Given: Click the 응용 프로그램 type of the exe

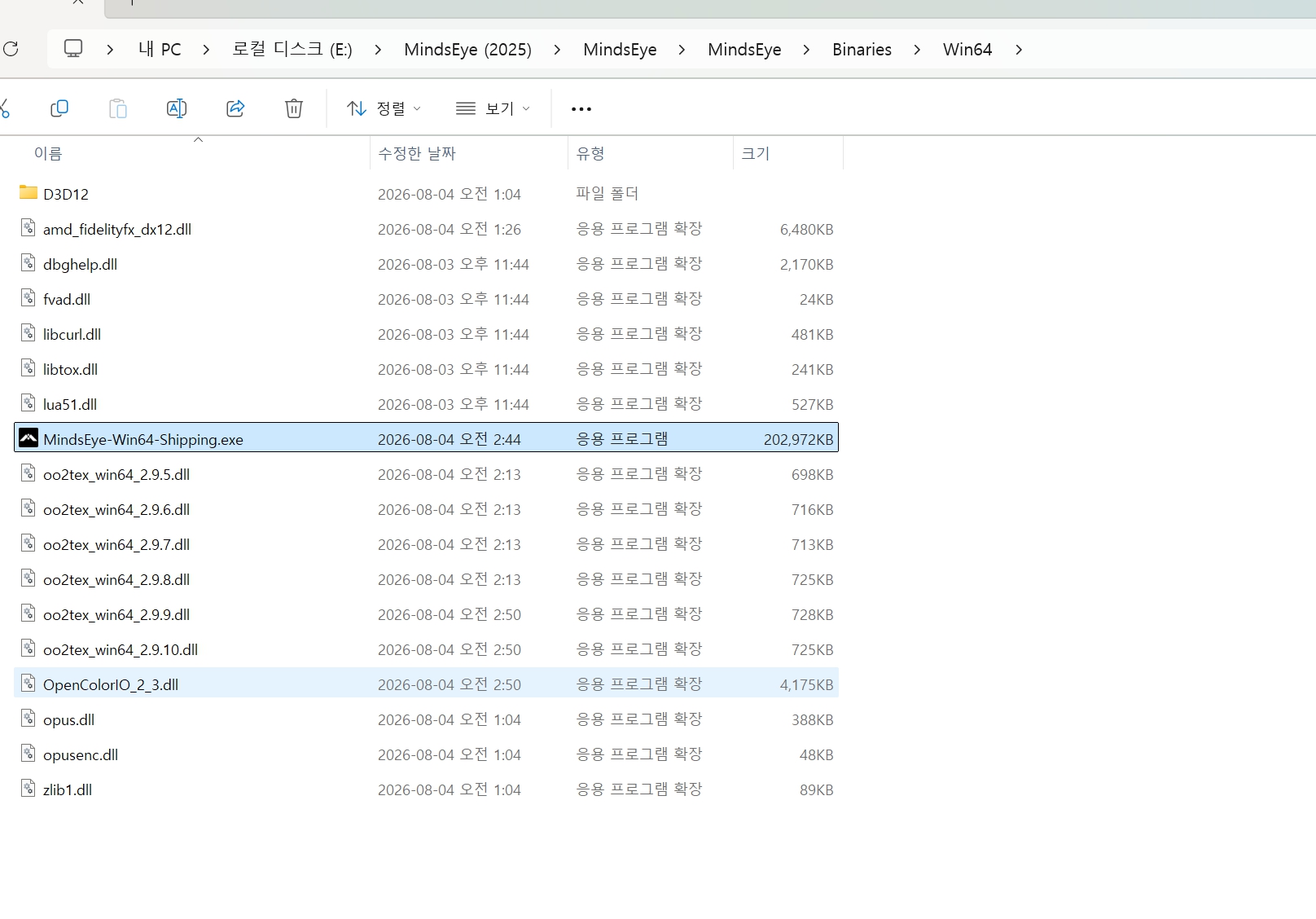Looking at the screenshot, I should coord(622,438).
